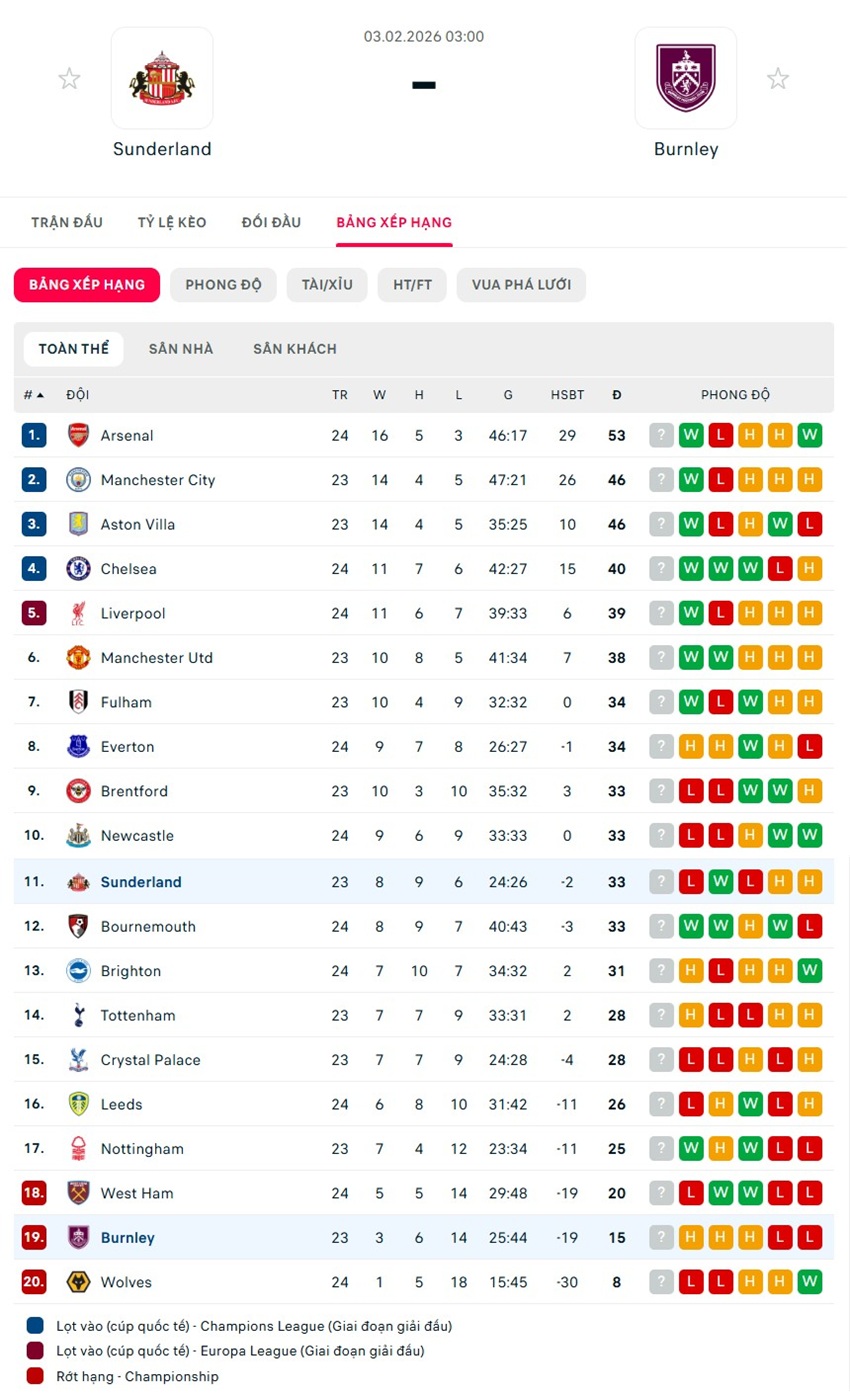The width and height of the screenshot is (850, 1395).
Task: Favorite Burnley with the star icon
Action: [778, 79]
